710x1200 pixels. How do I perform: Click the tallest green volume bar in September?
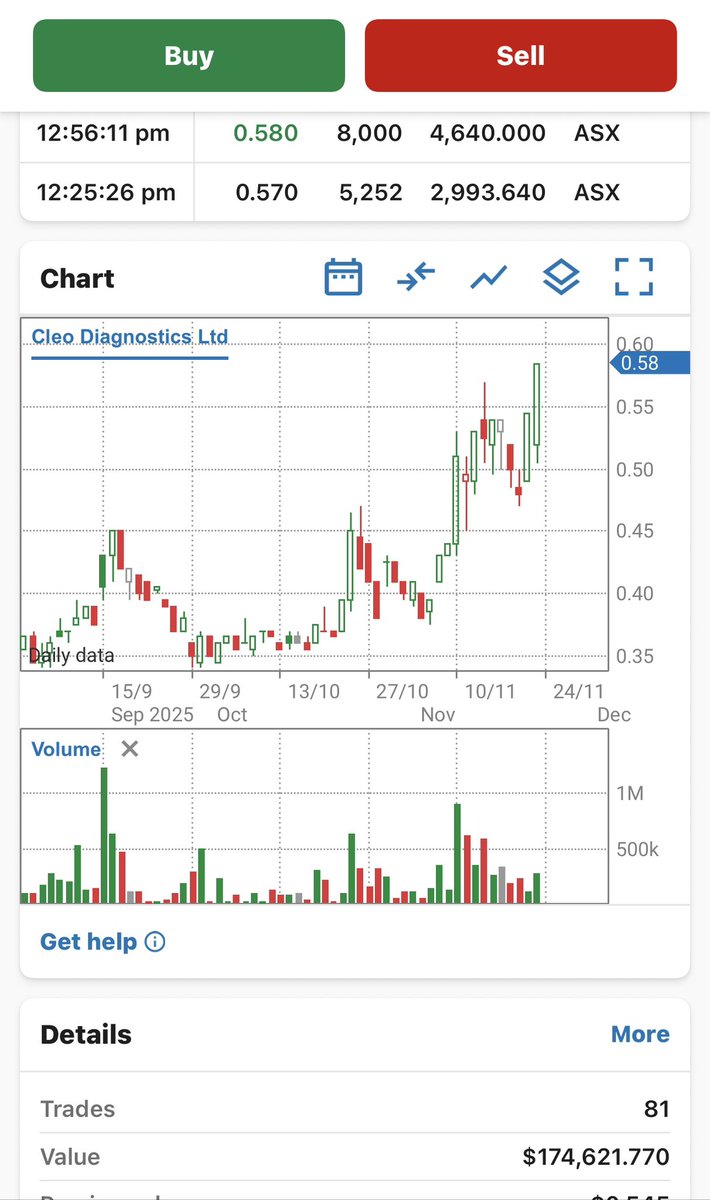click(103, 836)
